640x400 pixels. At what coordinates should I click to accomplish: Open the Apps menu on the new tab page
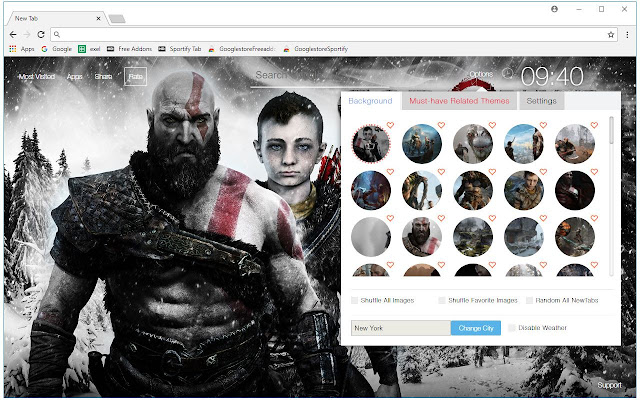(x=75, y=76)
